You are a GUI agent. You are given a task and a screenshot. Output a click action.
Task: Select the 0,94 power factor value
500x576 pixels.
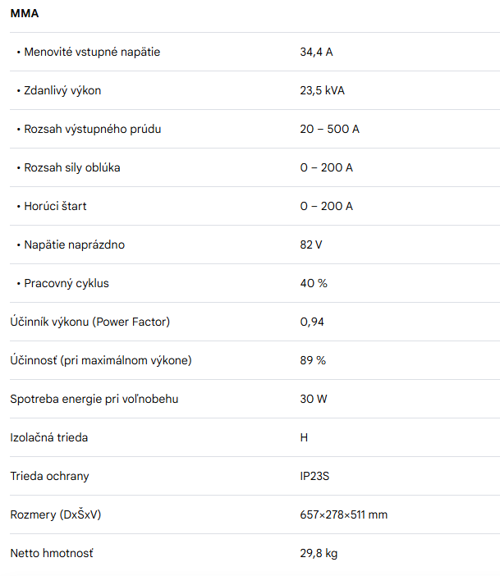click(x=312, y=322)
